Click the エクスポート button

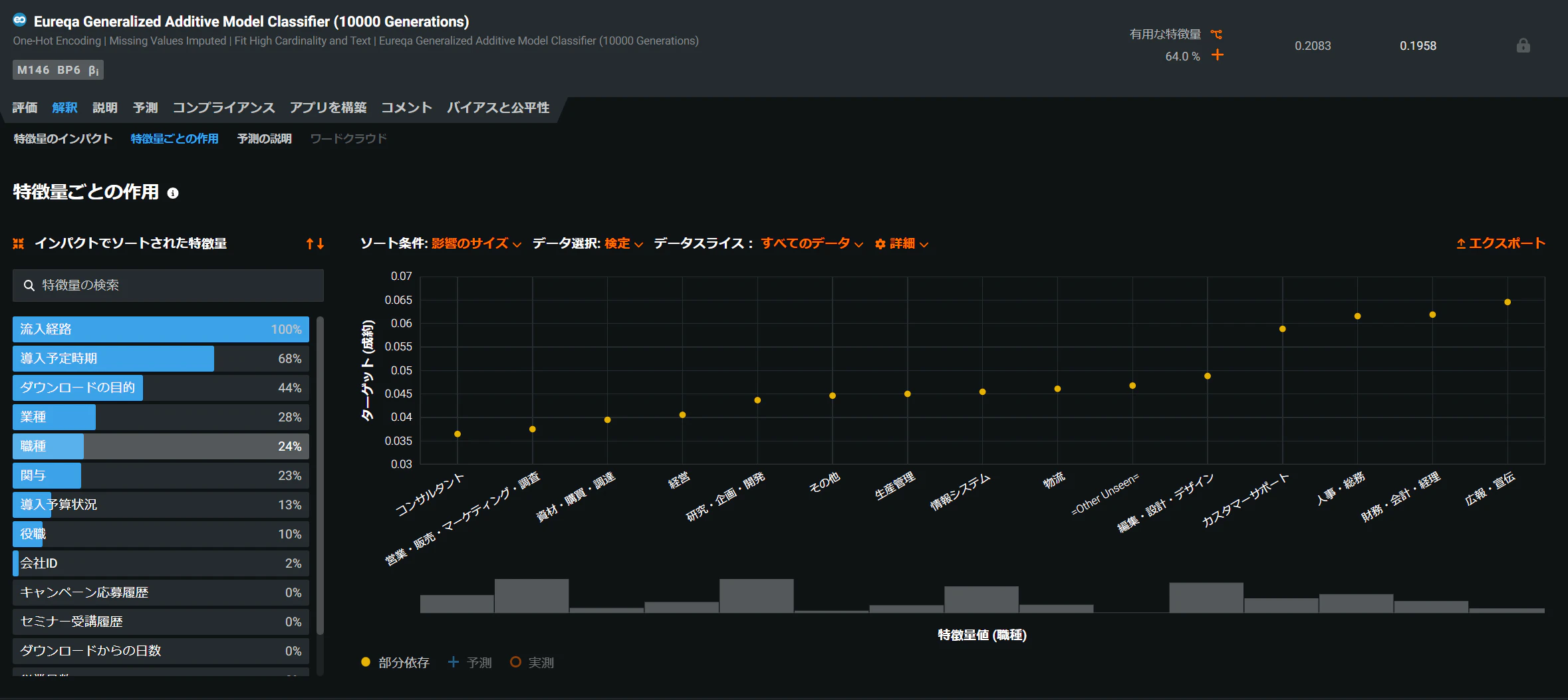coord(1500,243)
